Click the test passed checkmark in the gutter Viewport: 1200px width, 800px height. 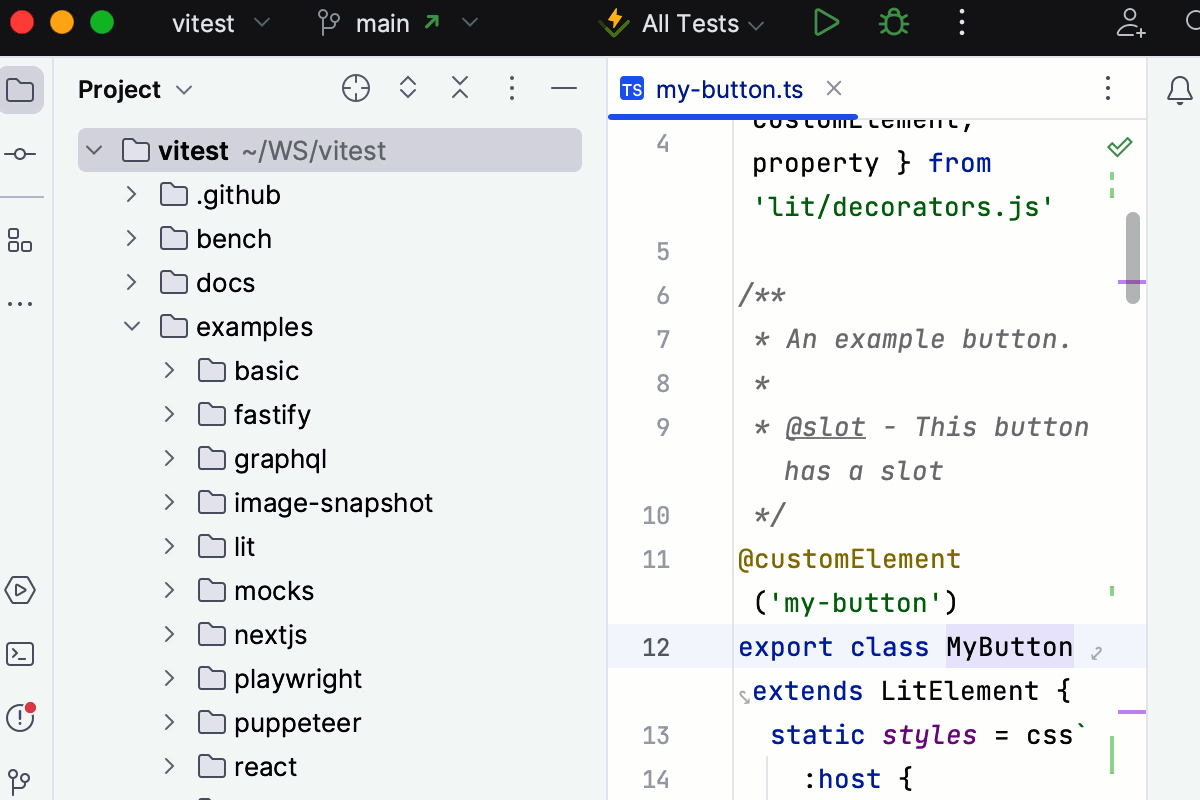point(1119,146)
